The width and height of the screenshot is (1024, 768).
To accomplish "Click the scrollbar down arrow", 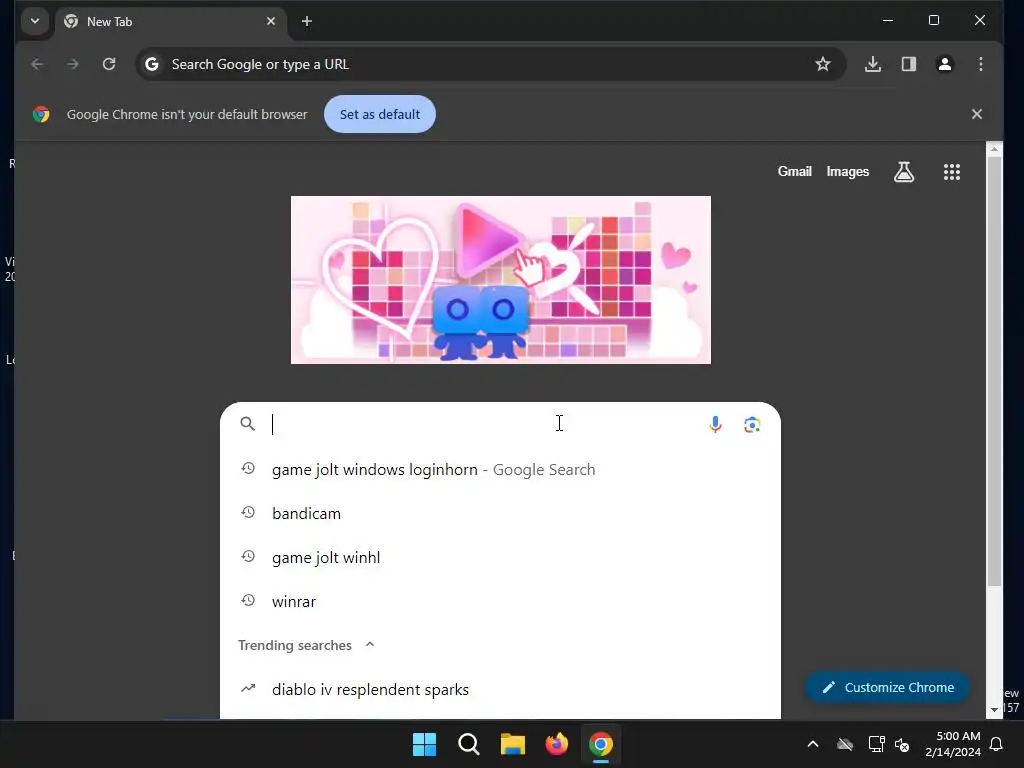I will click(x=994, y=709).
